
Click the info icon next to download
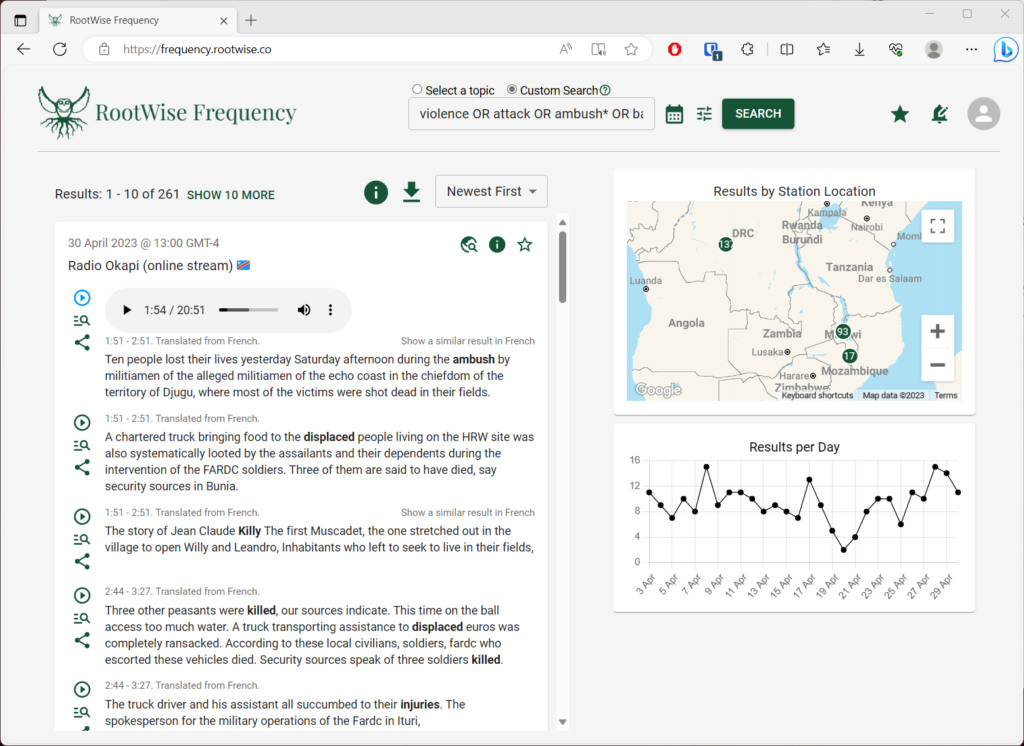[x=375, y=192]
